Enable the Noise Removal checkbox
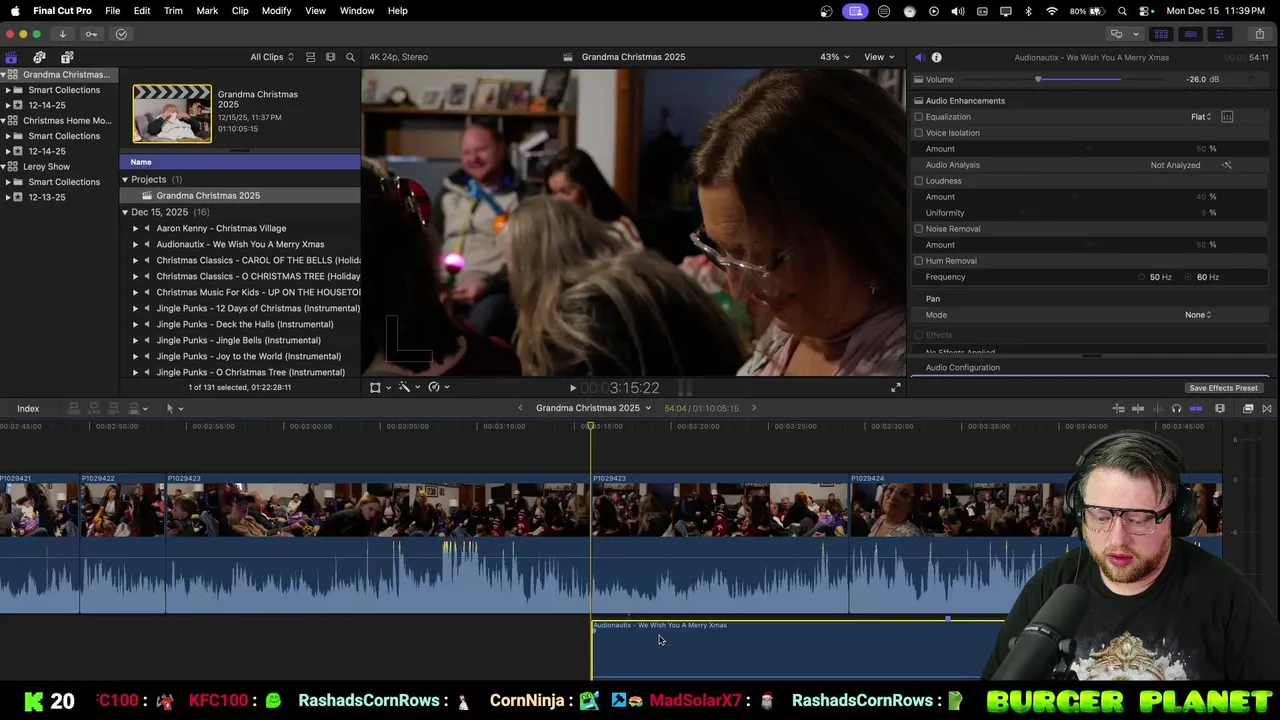This screenshot has height=720, width=1280. (x=918, y=229)
